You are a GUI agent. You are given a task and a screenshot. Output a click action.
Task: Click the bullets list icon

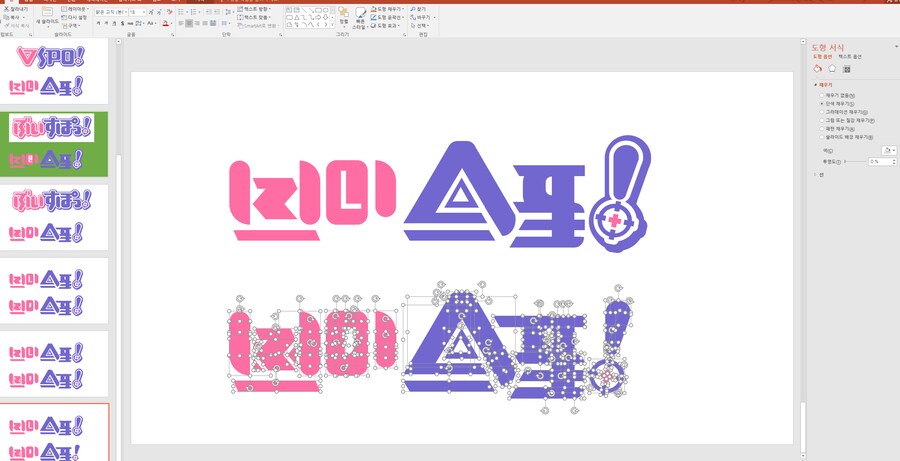click(181, 12)
